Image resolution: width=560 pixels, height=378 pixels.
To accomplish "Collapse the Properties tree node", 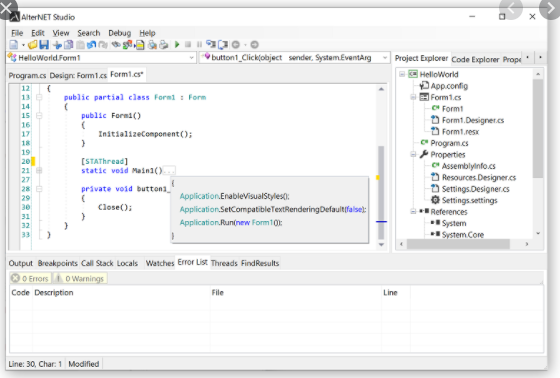I will 413,154.
